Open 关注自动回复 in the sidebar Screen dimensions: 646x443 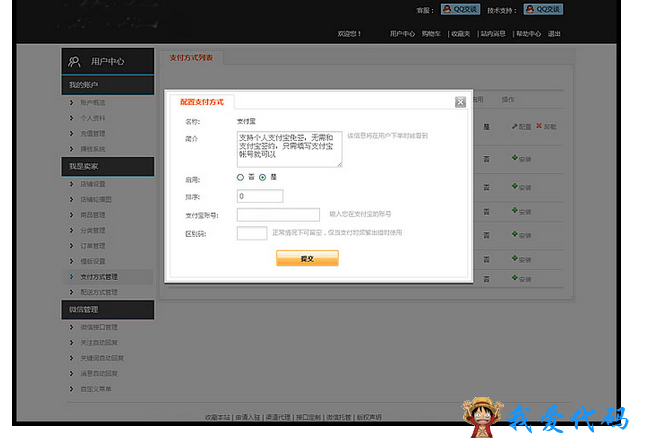99,342
